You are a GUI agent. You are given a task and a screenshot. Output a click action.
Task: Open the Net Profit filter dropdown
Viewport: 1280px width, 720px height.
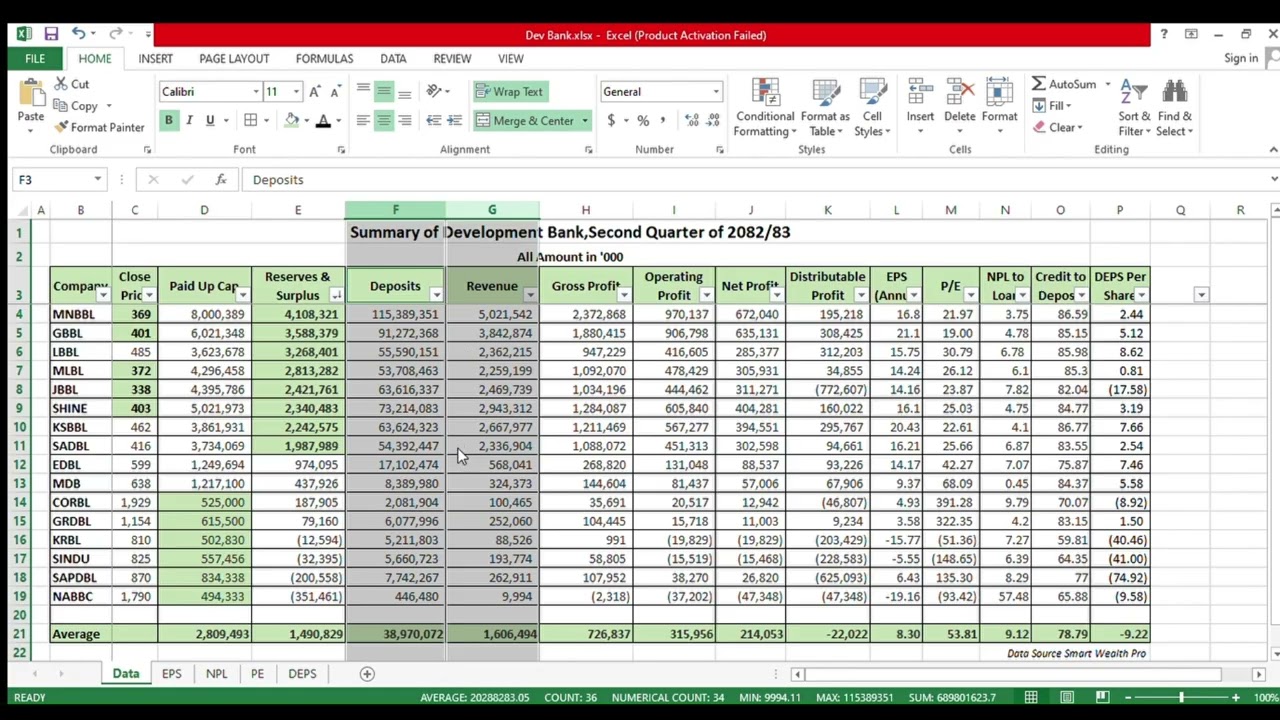point(776,295)
